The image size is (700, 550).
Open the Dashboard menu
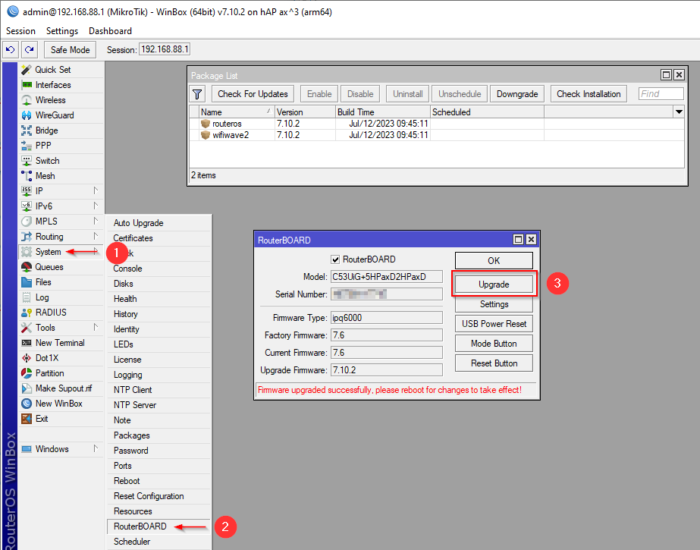click(x=110, y=31)
